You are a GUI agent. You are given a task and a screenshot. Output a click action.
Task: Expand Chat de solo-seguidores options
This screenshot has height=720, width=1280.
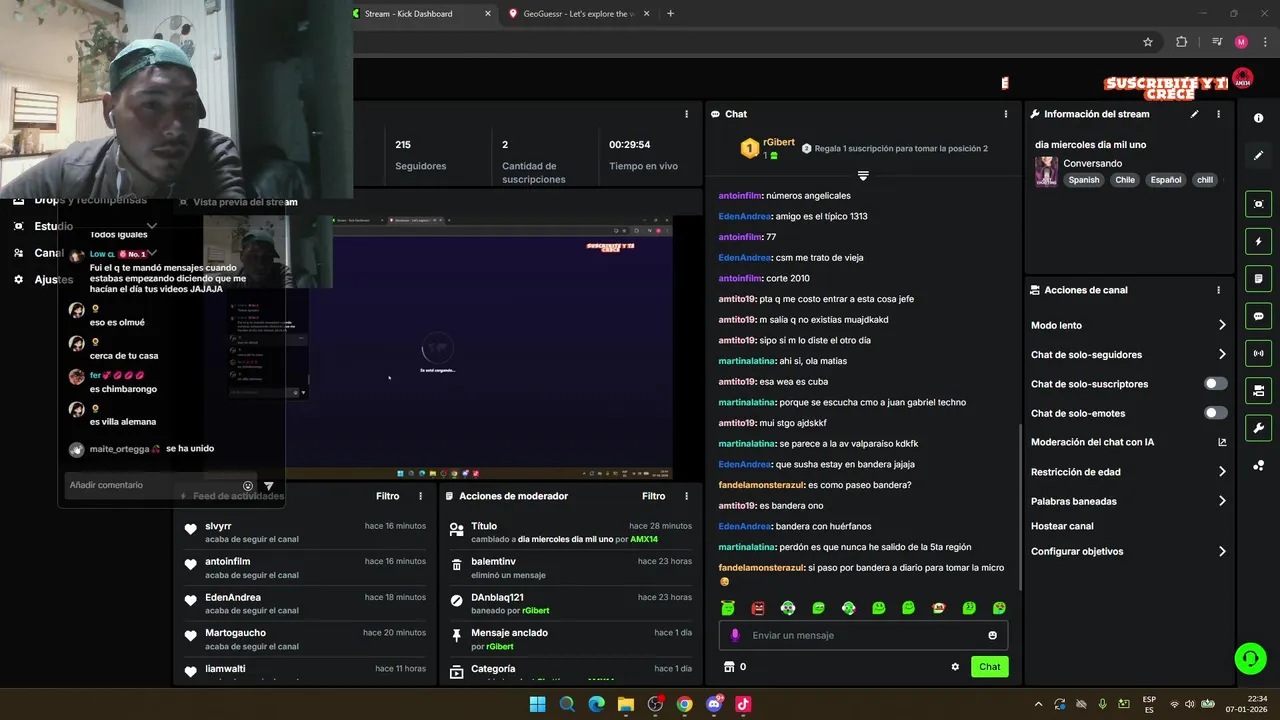coord(1222,354)
